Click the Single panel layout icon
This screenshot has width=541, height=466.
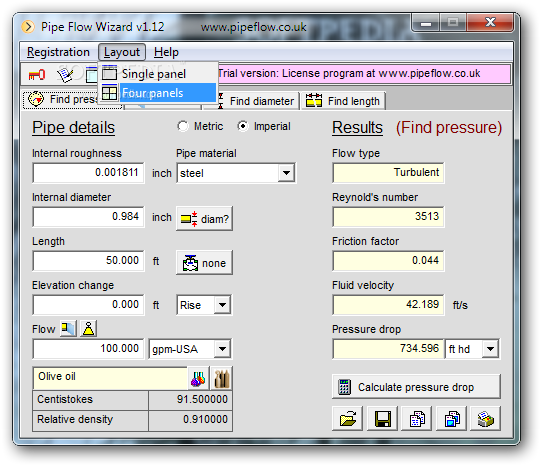click(109, 73)
